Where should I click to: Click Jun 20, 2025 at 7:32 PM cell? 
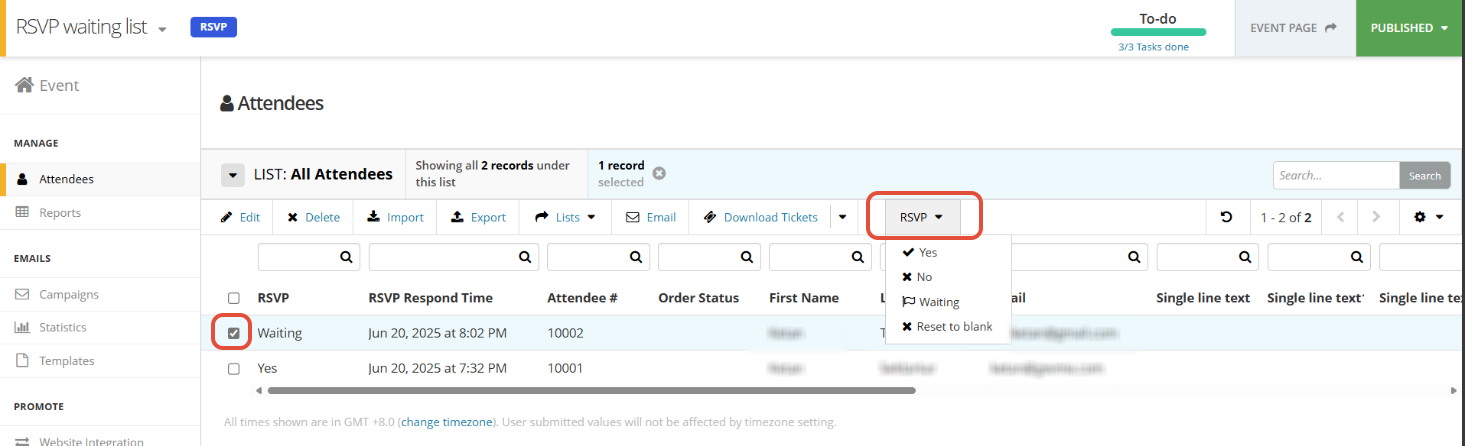[437, 368]
